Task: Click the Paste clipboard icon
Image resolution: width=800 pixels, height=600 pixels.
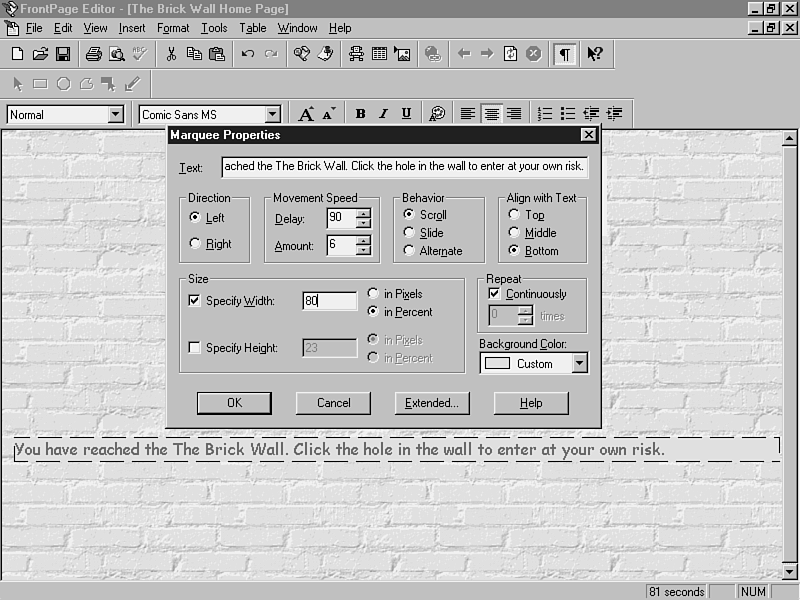Action: point(217,54)
